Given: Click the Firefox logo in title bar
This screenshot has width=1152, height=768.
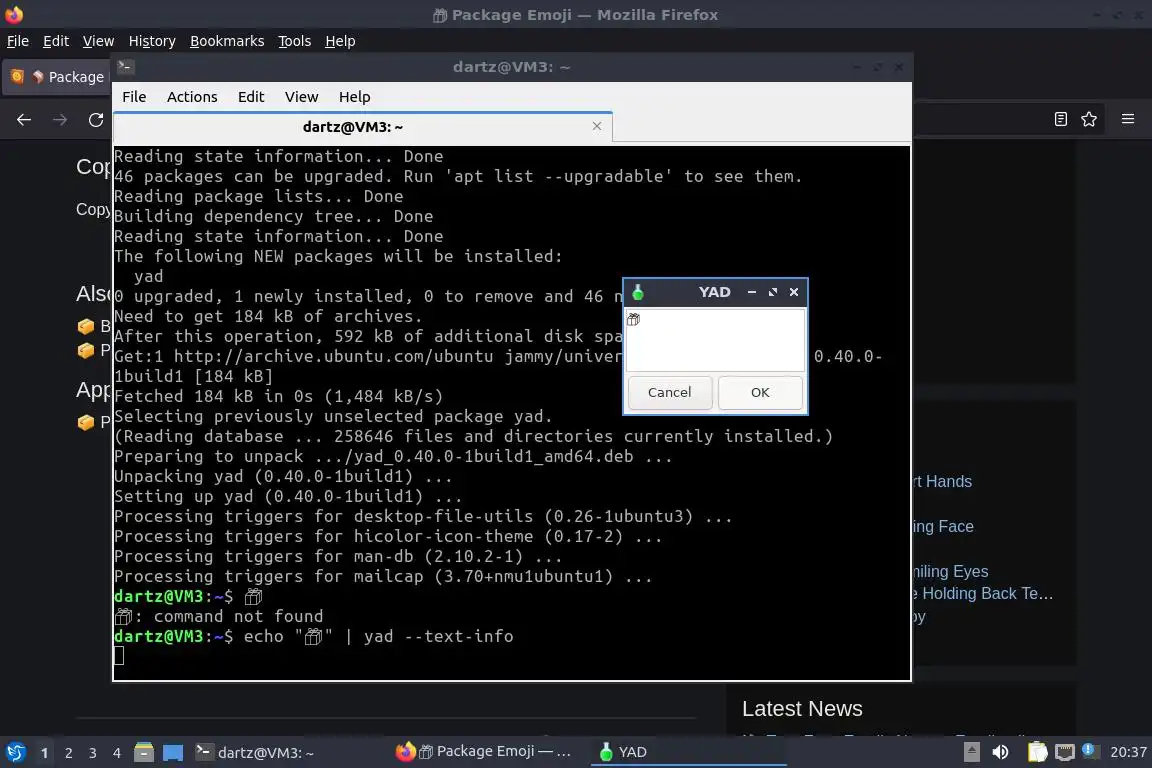Looking at the screenshot, I should click(14, 14).
